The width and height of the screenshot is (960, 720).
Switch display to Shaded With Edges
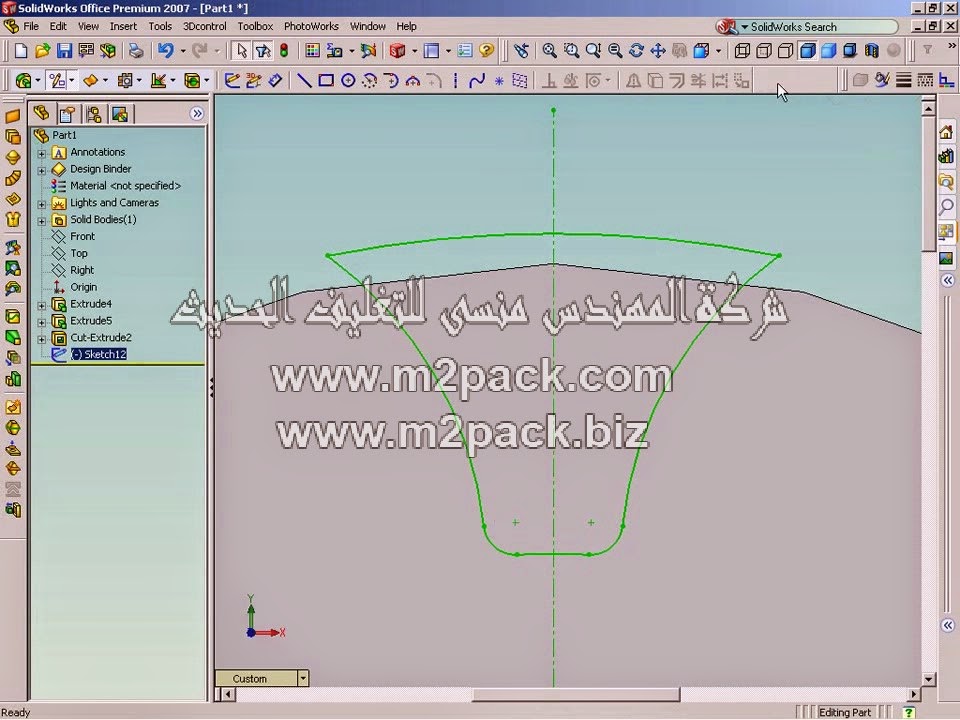808,51
